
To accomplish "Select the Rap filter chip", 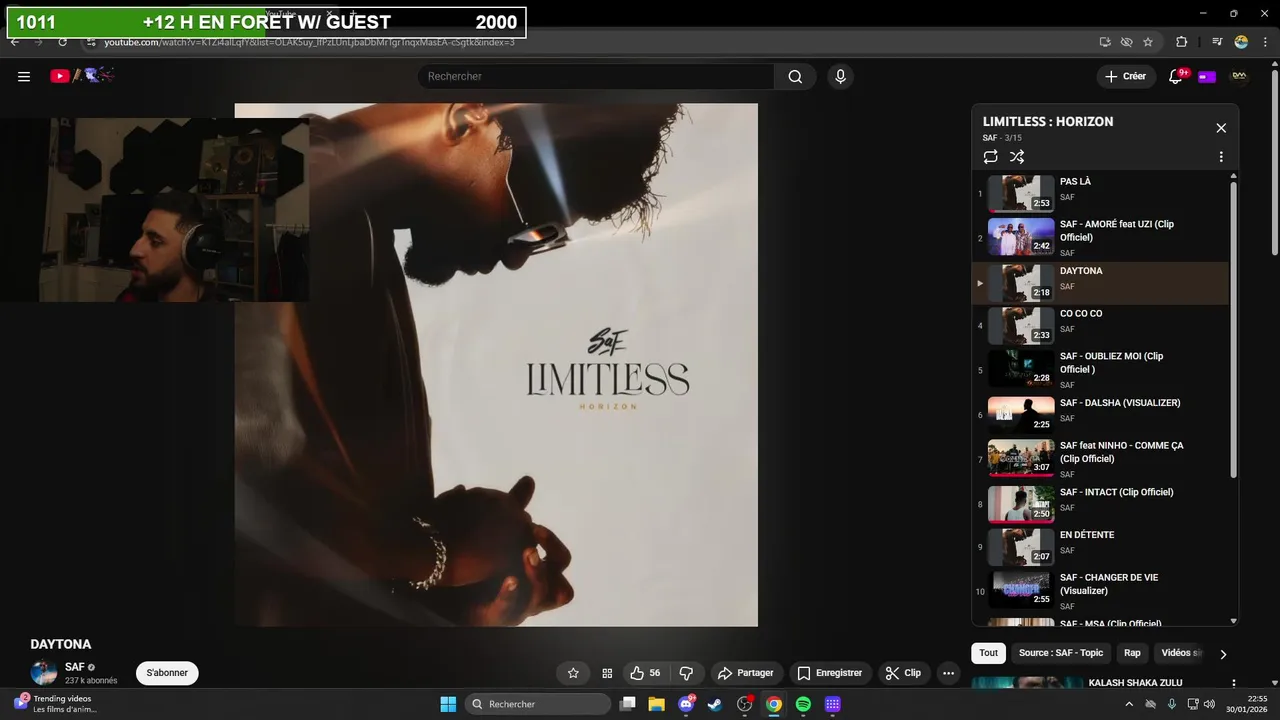I will click(1132, 653).
